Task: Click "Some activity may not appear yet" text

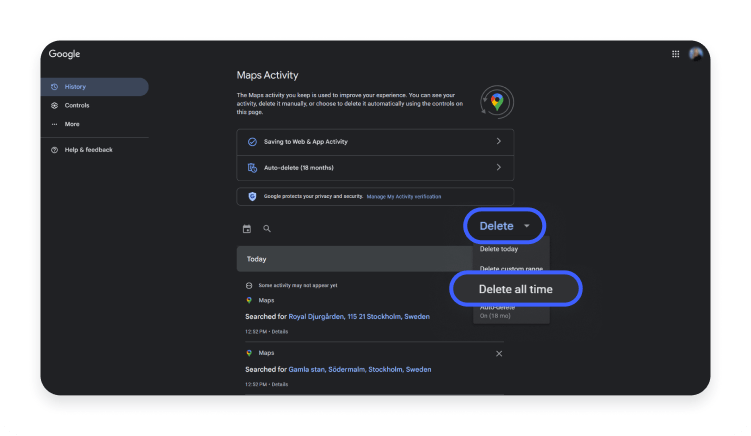Action: pos(298,286)
